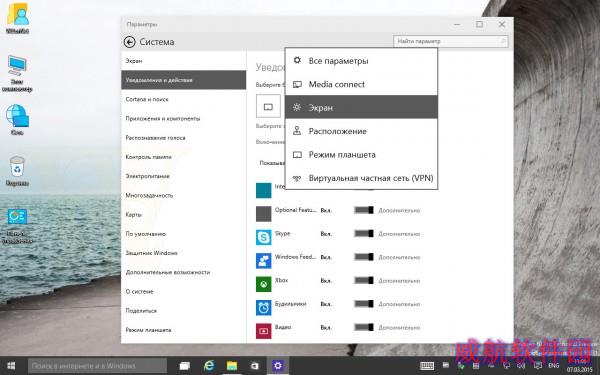Viewport: 600px width, 375px height.
Task: Select Электропитание in sidebar
Action: [x=184, y=176]
